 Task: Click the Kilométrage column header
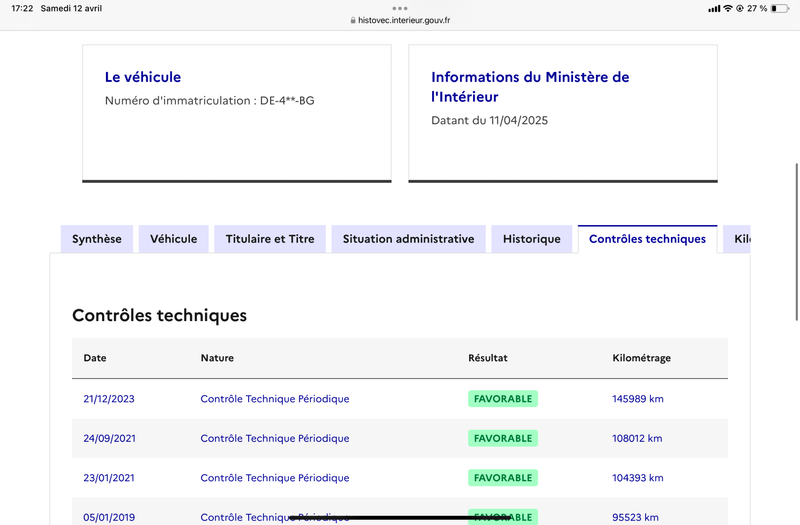[x=641, y=358]
